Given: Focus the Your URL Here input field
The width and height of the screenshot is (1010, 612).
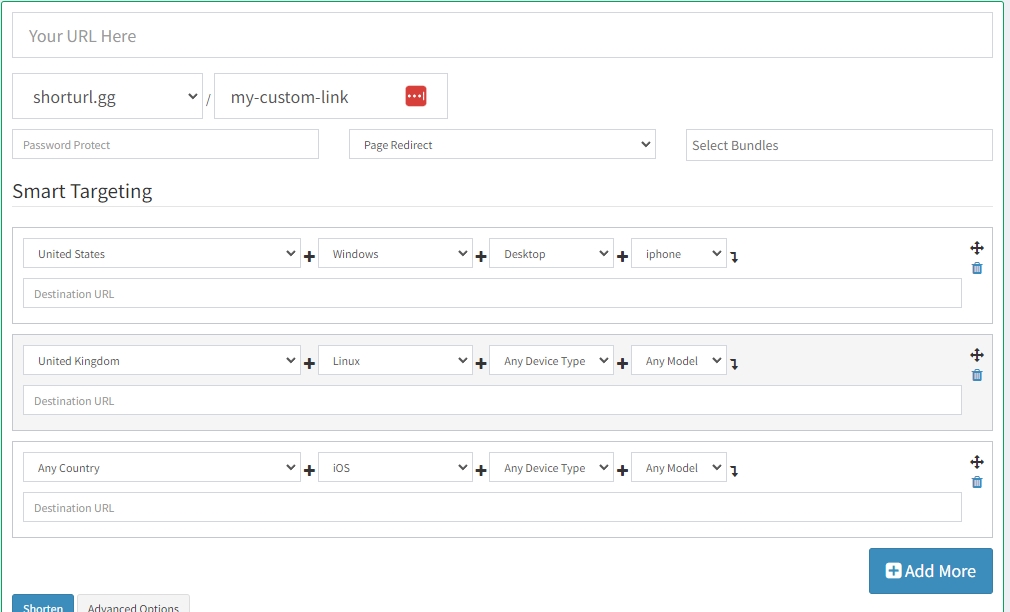Looking at the screenshot, I should [x=502, y=35].
